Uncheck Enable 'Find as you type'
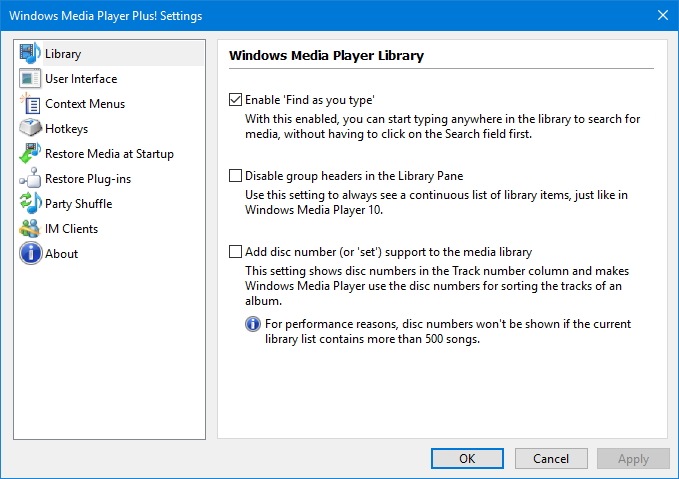Viewport: 679px width, 479px height. coord(235,100)
